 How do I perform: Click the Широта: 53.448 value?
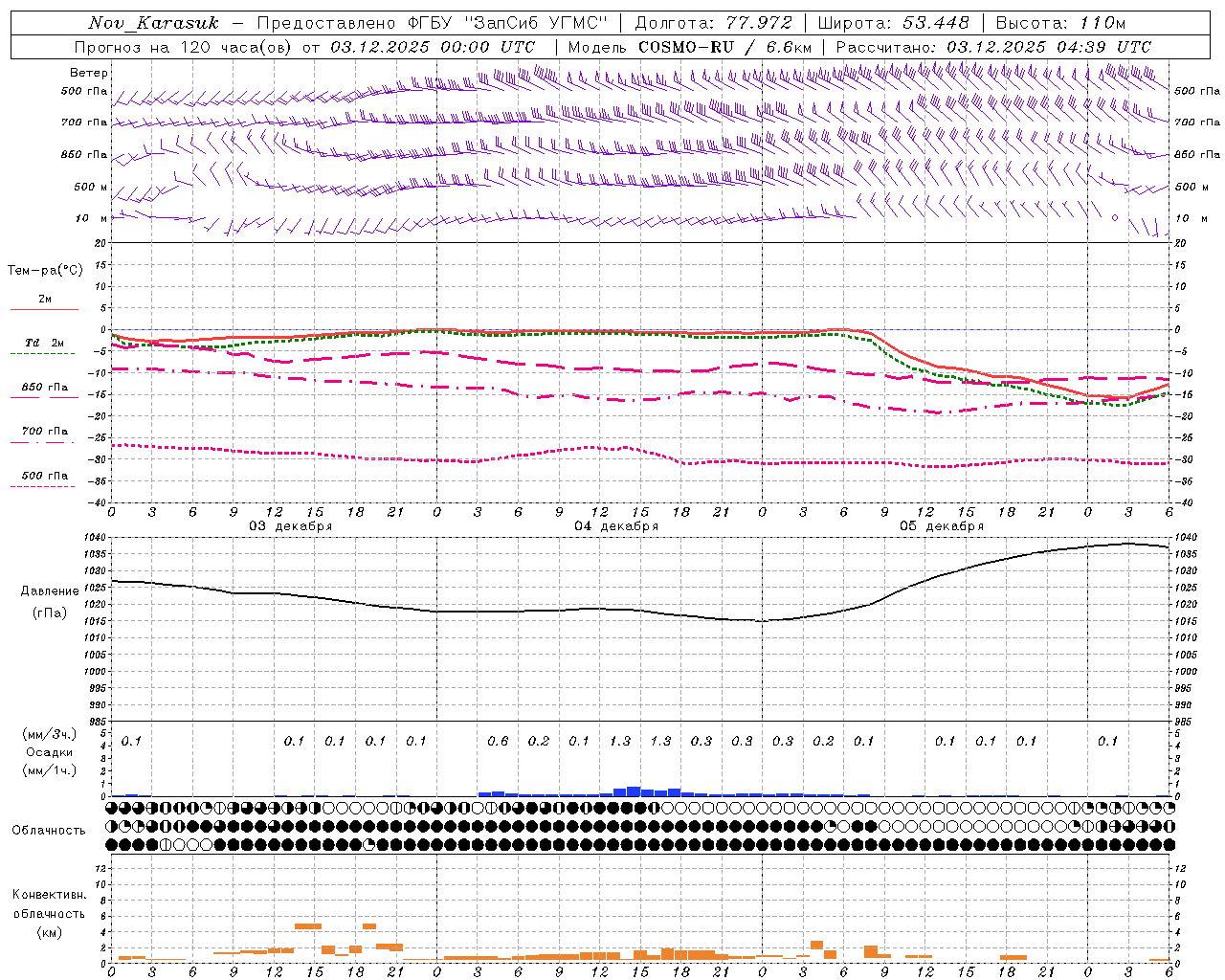pyautogui.click(x=893, y=23)
